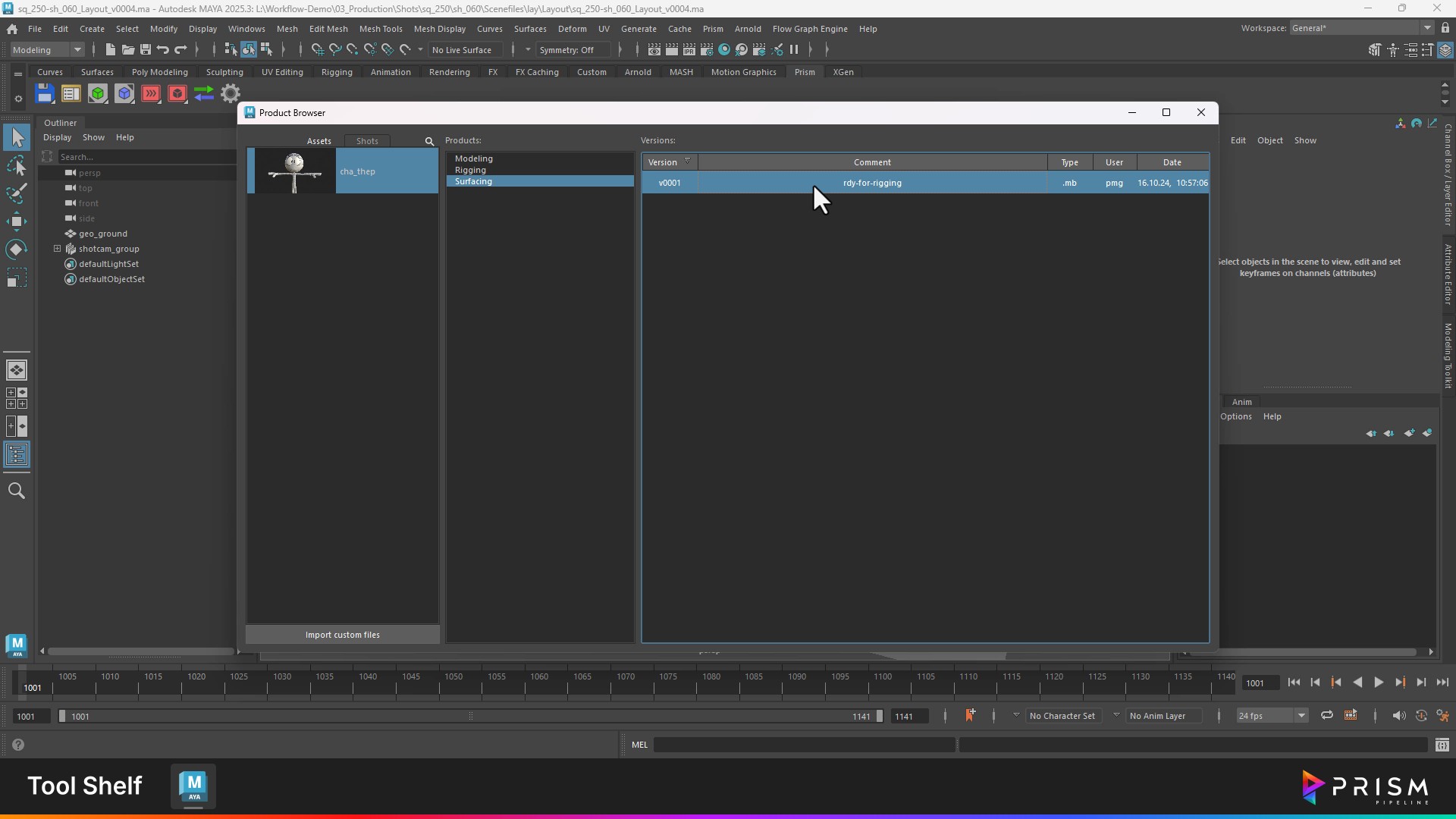
Task: Open the Script Editor icon
Action: pos(1442,745)
